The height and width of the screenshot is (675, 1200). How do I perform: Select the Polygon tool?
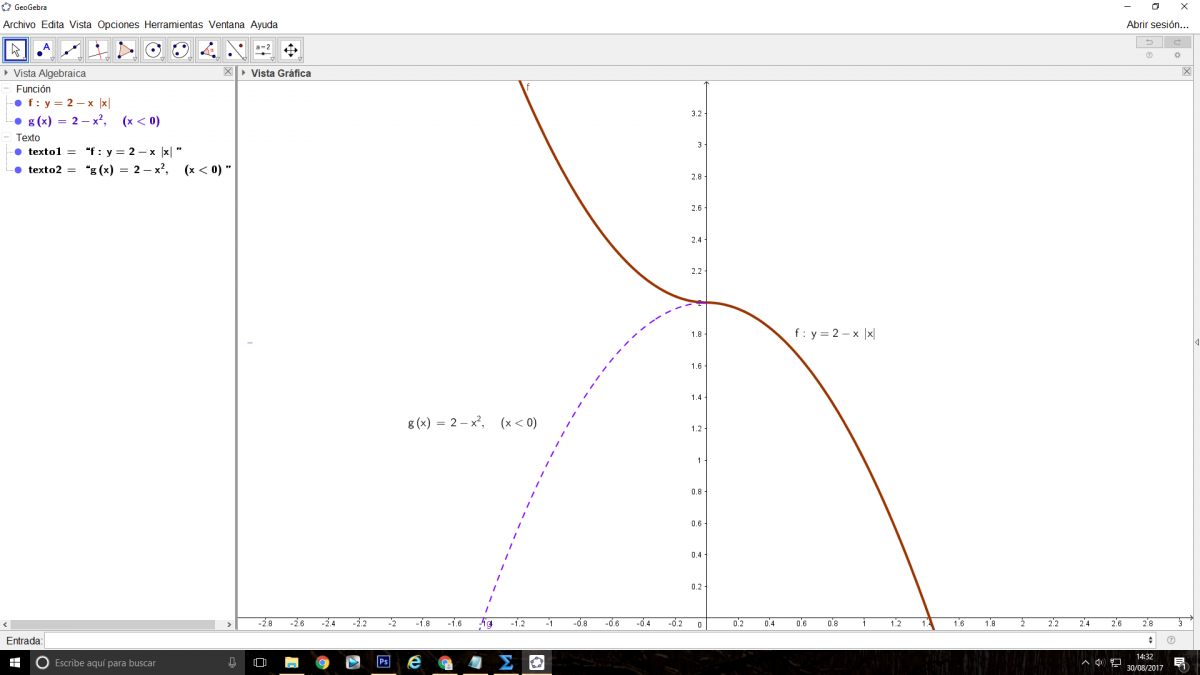[x=126, y=50]
